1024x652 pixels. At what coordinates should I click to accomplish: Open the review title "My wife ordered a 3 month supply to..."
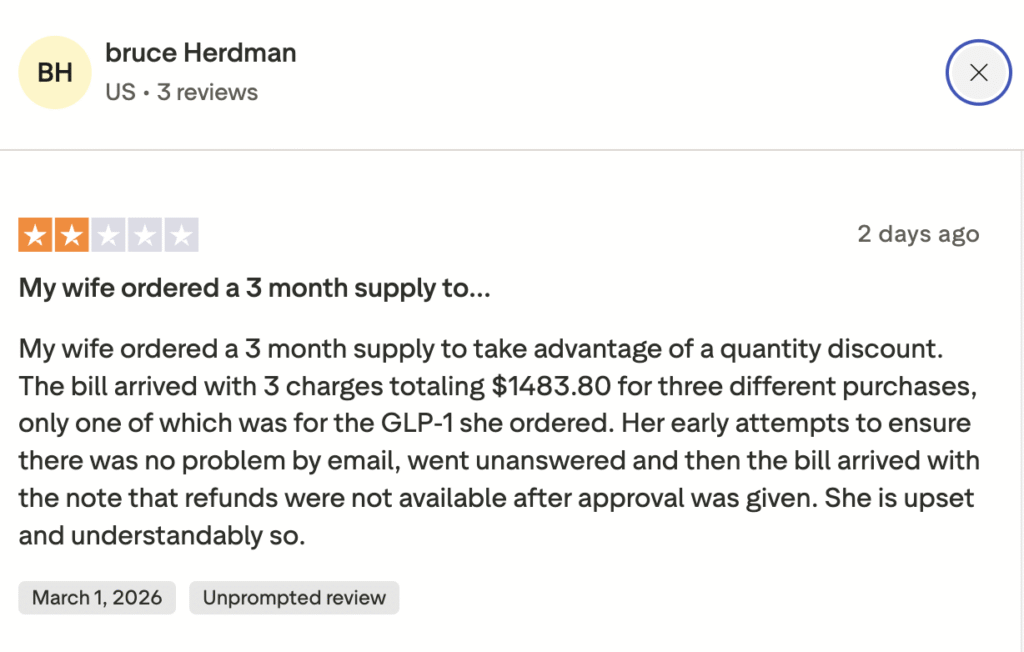pos(255,289)
